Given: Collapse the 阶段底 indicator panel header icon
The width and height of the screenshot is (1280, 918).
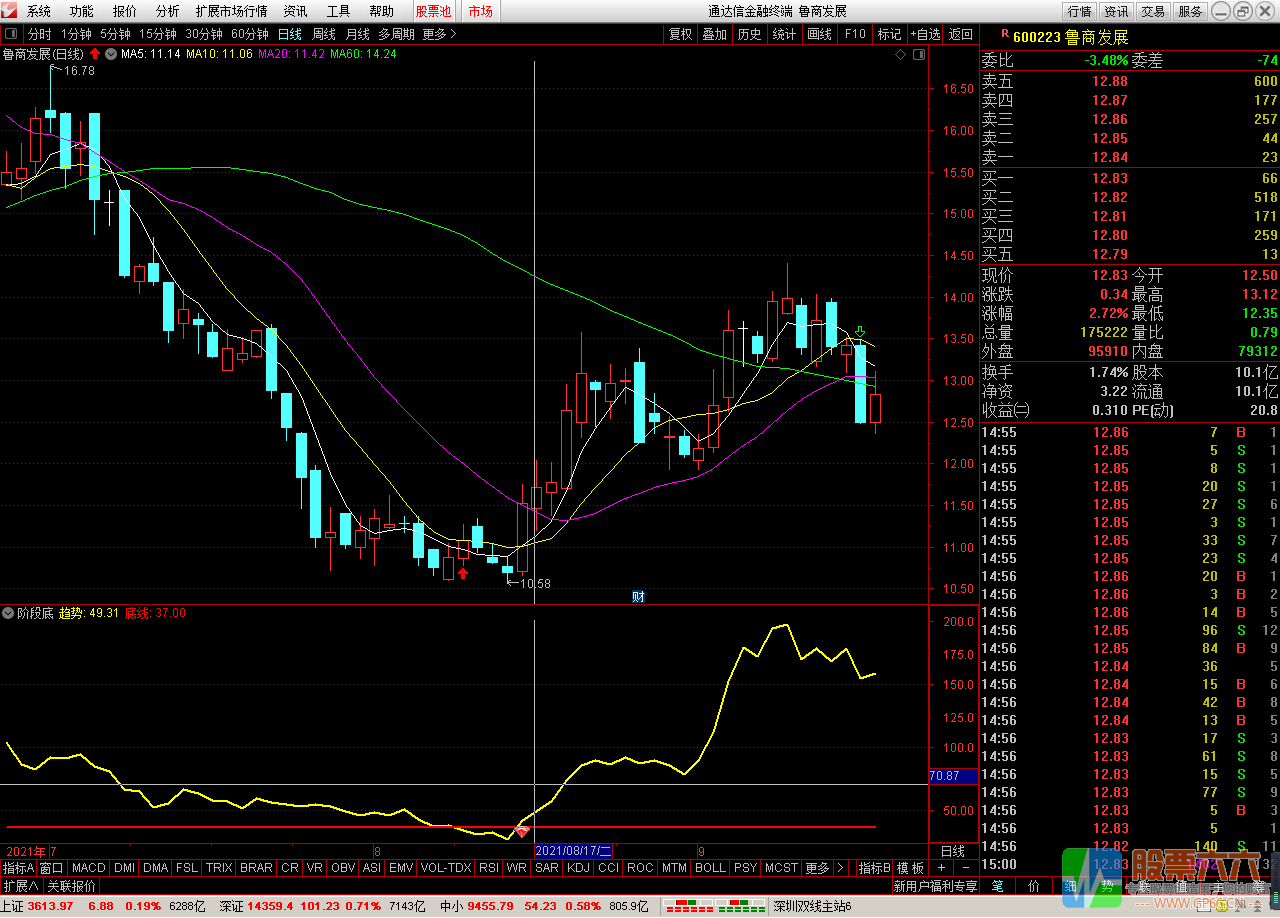Looking at the screenshot, I should (x=9, y=613).
